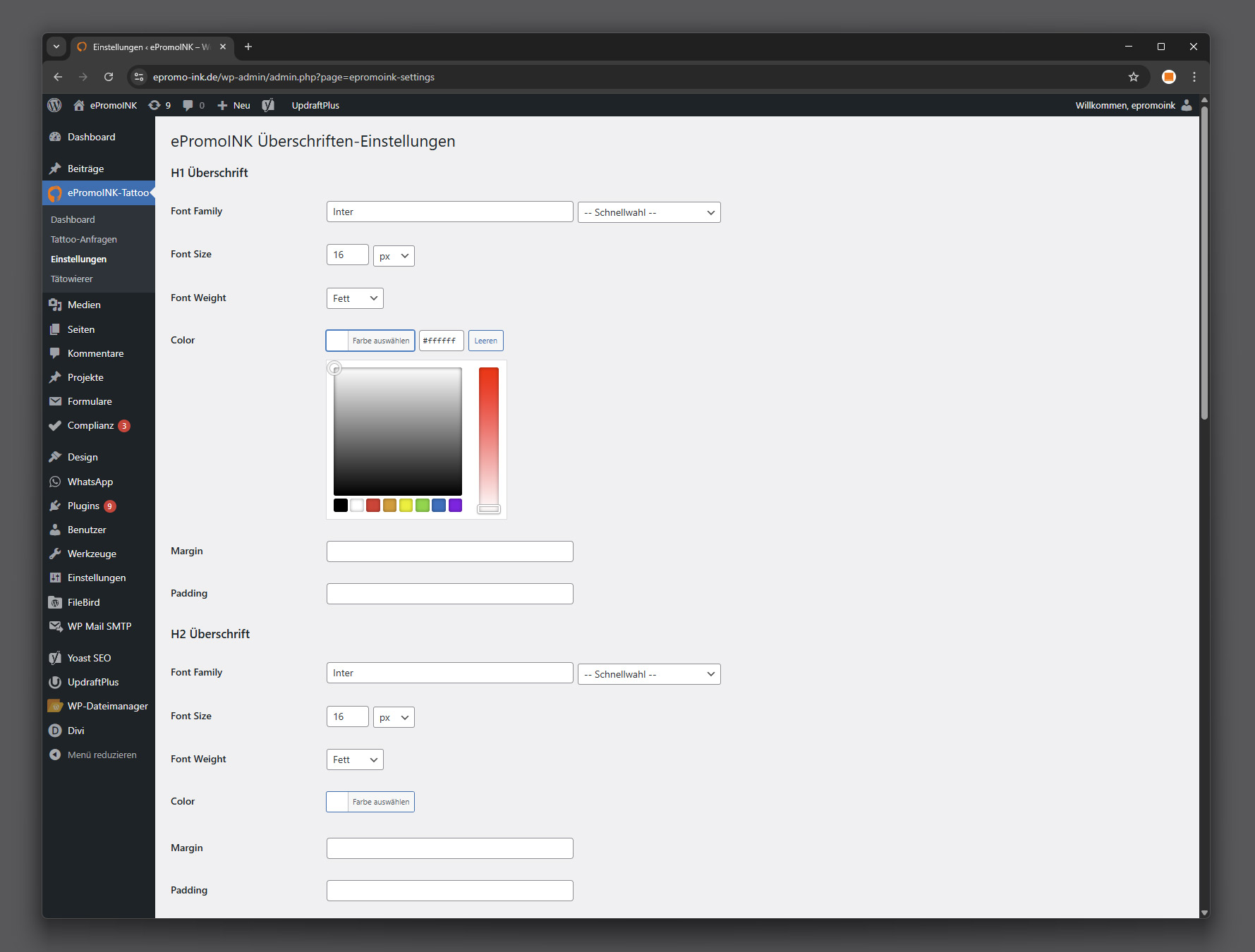Click the UpdraftPlus link in admin bar
Image resolution: width=1255 pixels, height=952 pixels.
coord(315,105)
